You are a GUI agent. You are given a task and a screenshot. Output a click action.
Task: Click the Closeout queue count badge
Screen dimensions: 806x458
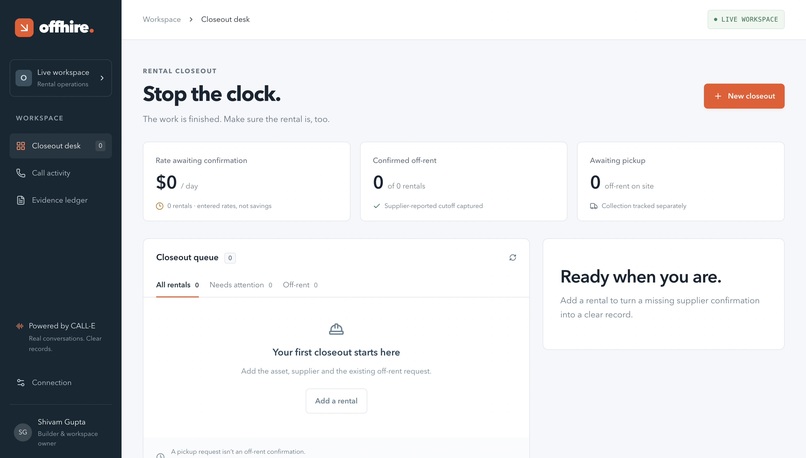[230, 258]
